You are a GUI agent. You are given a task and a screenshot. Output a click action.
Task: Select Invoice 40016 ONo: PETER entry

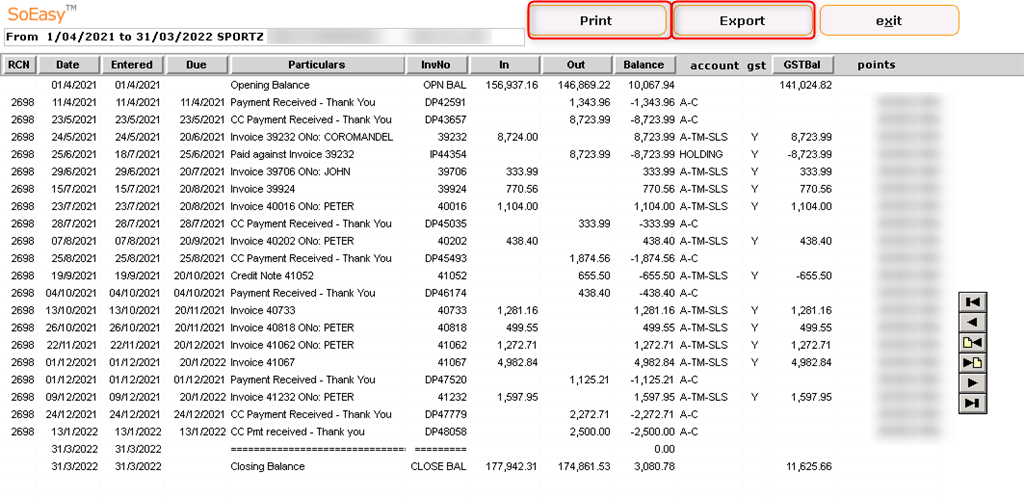(292, 206)
